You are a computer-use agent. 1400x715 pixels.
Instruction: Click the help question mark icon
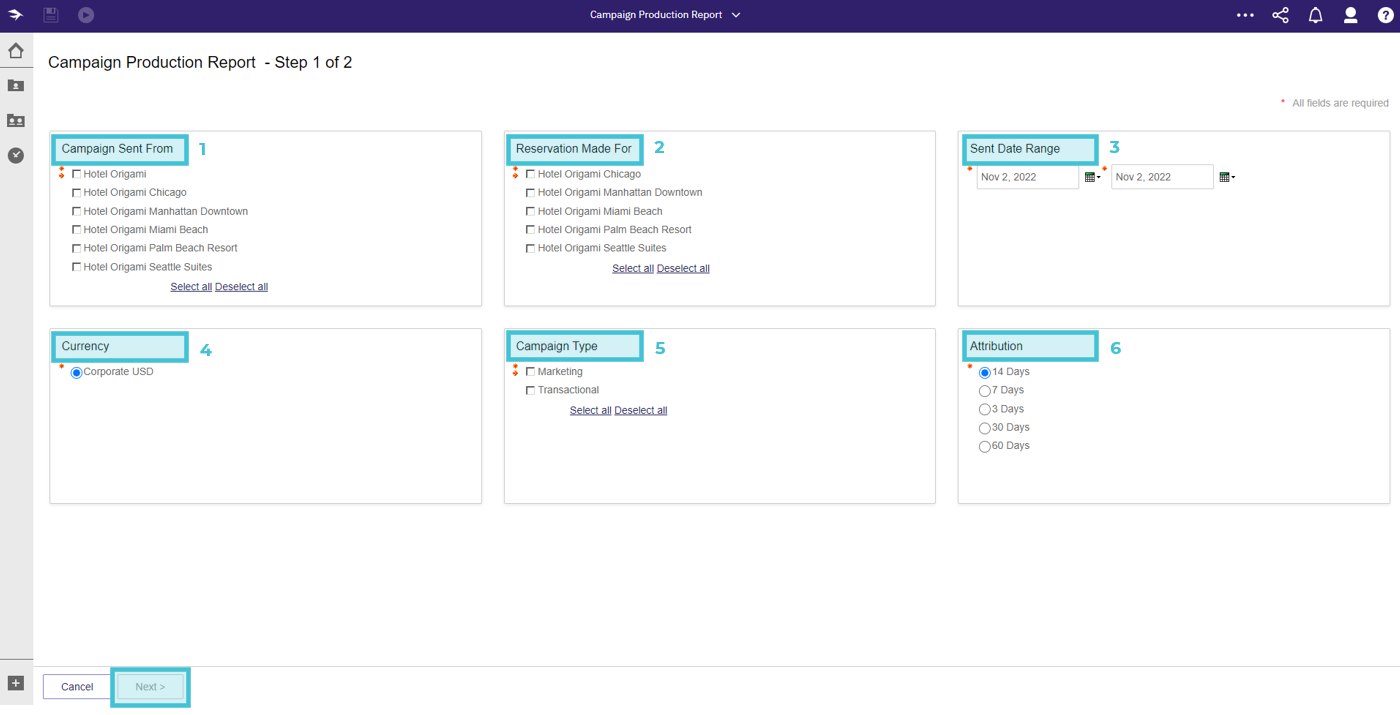pyautogui.click(x=1385, y=15)
